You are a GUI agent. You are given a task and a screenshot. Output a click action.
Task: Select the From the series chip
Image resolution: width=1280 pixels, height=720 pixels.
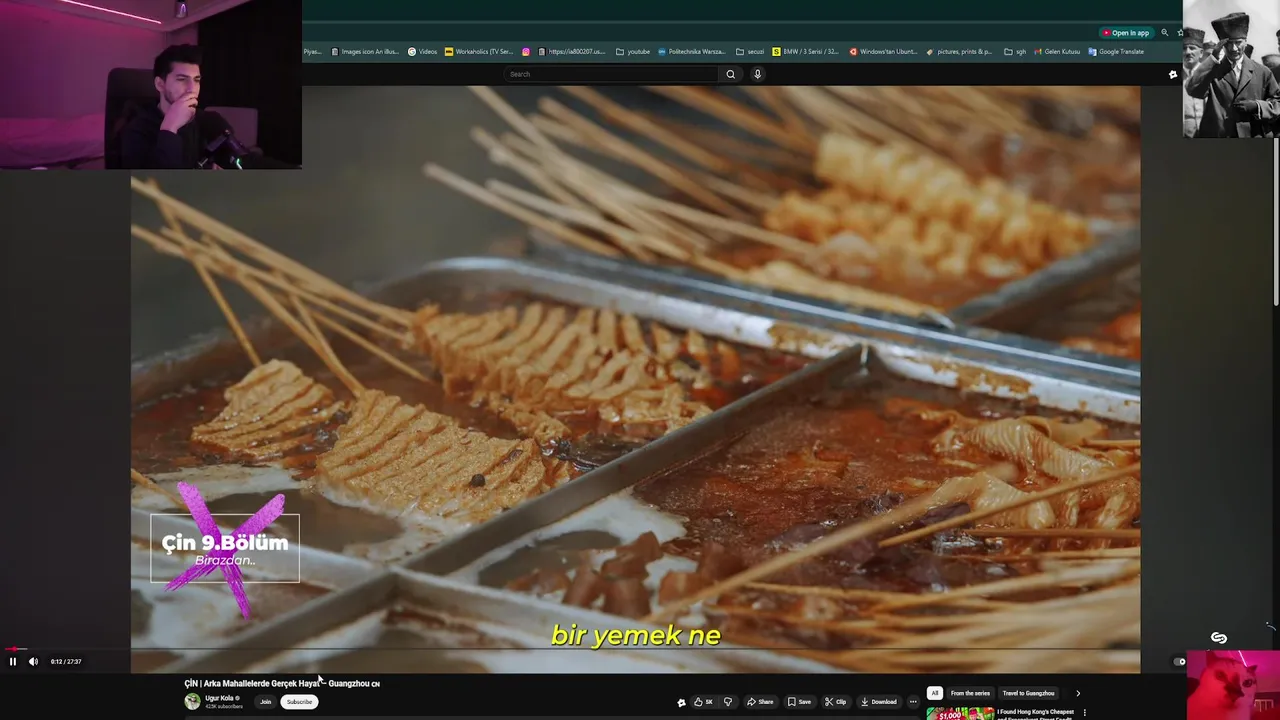(970, 693)
